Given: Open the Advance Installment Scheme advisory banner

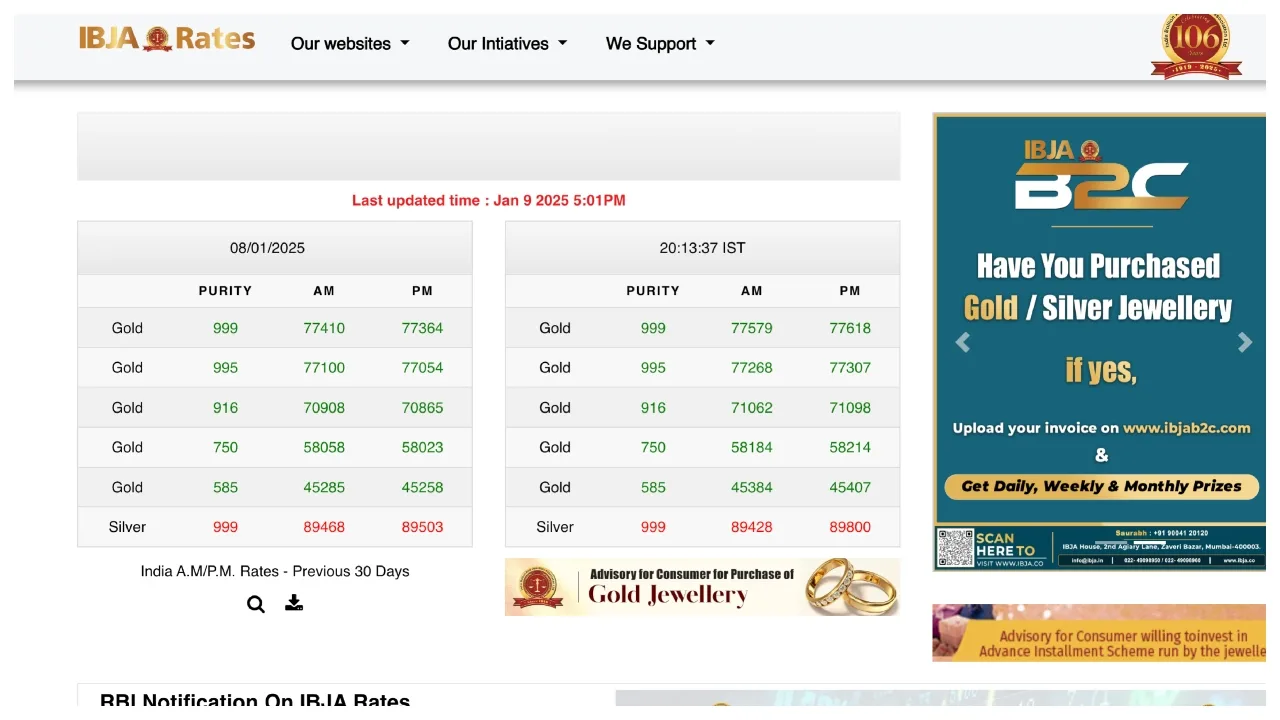Looking at the screenshot, I should click(1099, 633).
